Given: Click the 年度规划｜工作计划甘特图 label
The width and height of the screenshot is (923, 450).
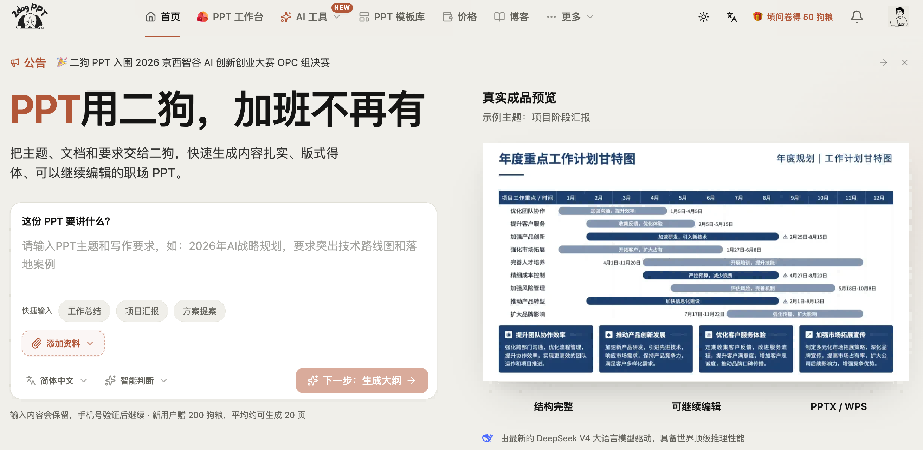Looking at the screenshot, I should pyautogui.click(x=835, y=158).
